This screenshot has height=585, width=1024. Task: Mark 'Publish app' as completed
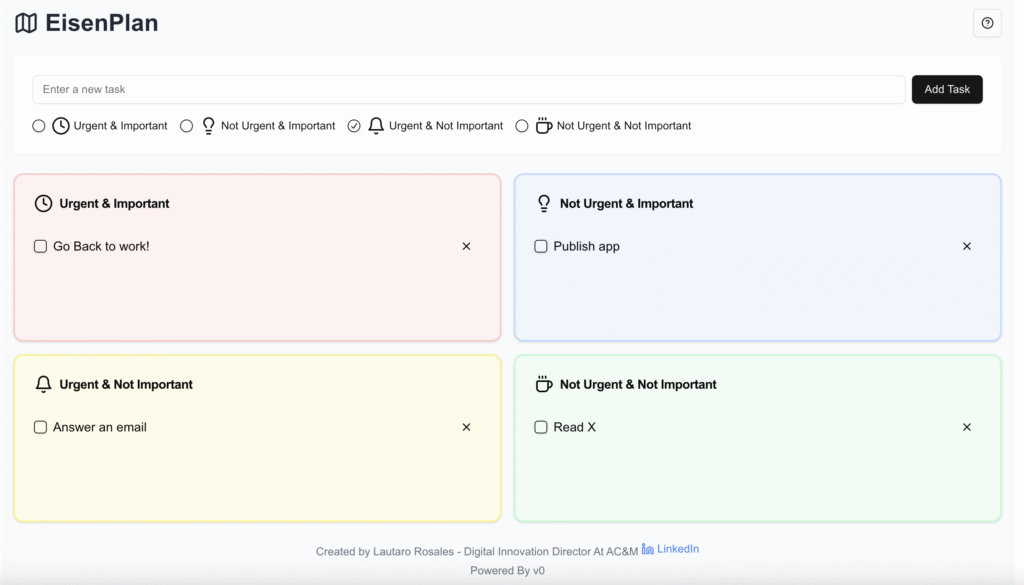click(x=541, y=246)
